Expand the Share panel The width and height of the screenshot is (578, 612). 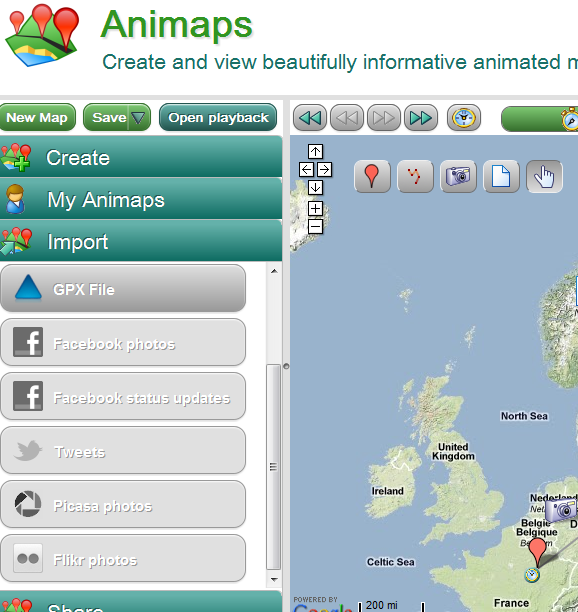tap(141, 601)
